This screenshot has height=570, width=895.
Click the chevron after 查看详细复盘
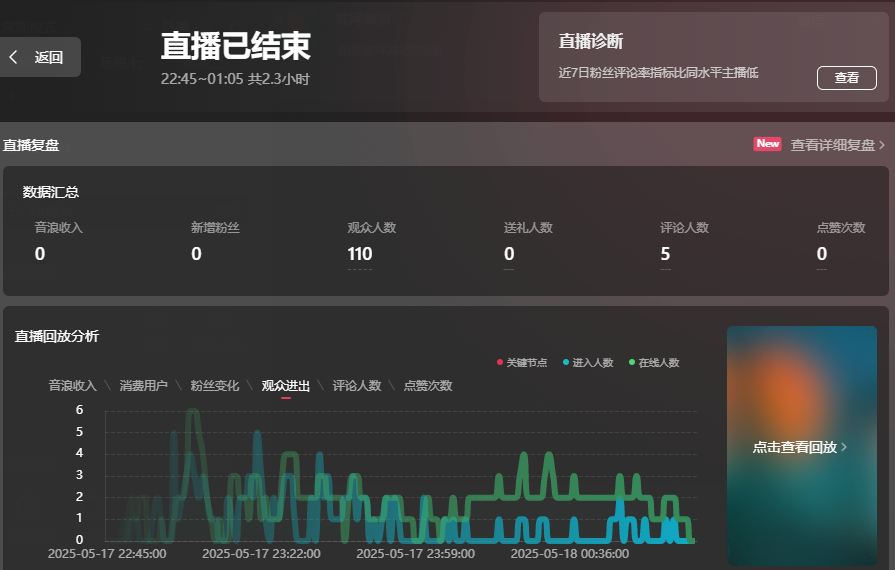(x=882, y=145)
